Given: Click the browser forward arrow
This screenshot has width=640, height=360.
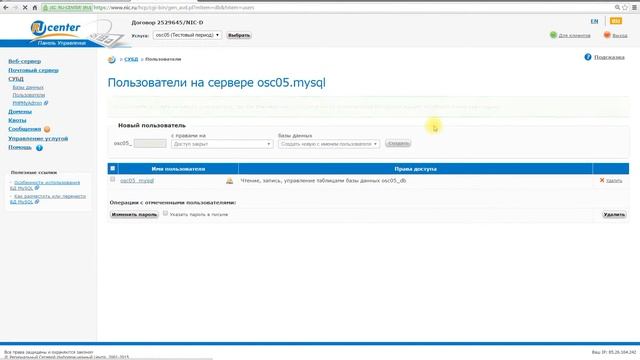Looking at the screenshot, I should click(x=16, y=8).
